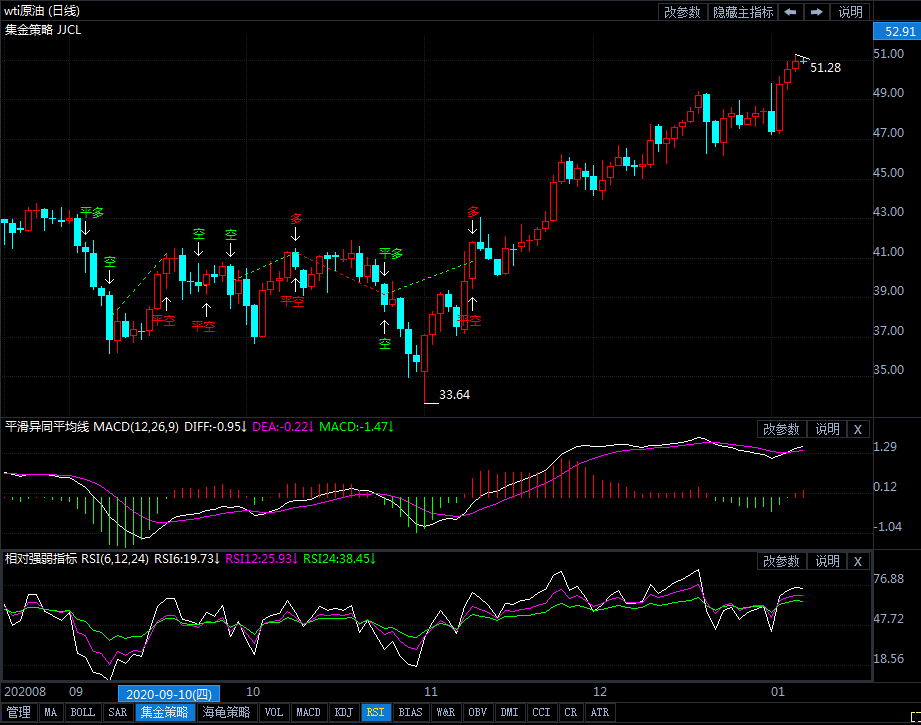The height and width of the screenshot is (725, 921).
Task: Select the OBV indicator tab
Action: point(478,713)
